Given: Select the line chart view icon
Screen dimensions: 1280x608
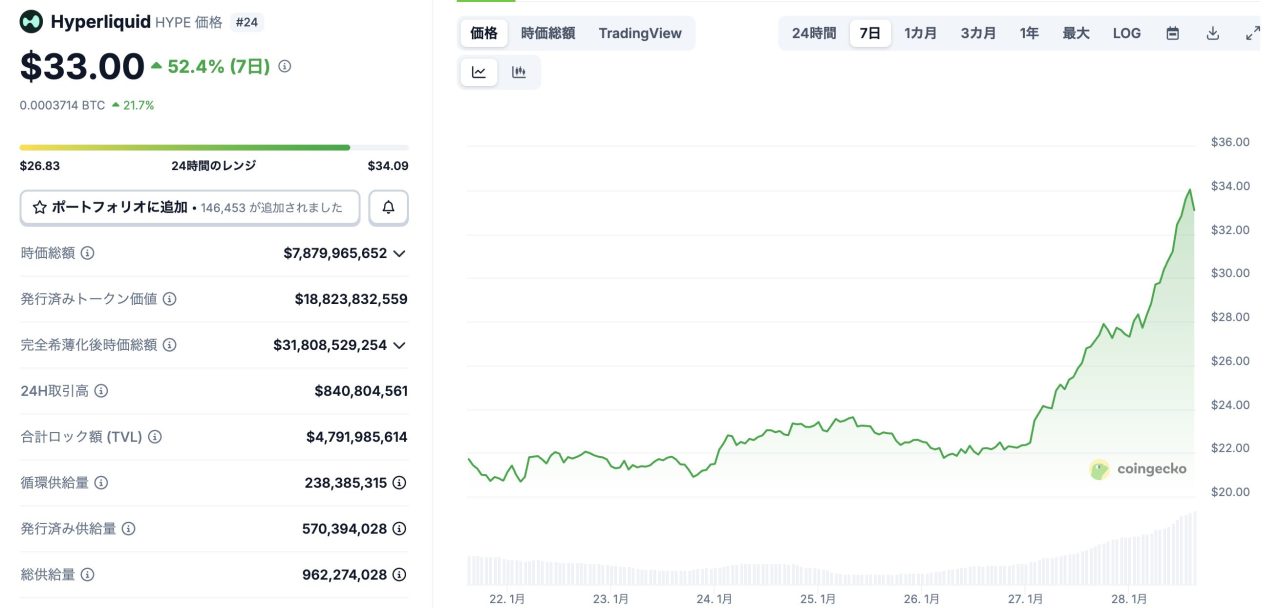Looking at the screenshot, I should [x=479, y=72].
